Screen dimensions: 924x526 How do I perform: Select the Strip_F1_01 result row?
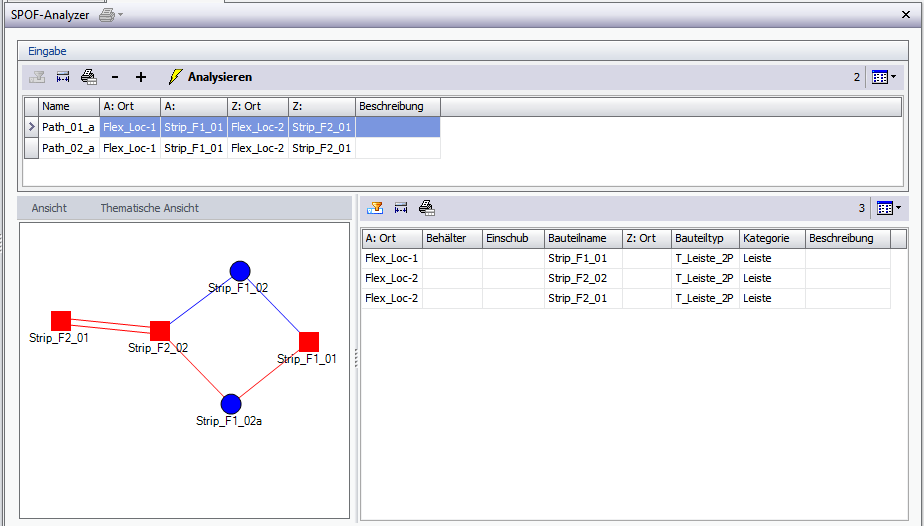pyautogui.click(x=626, y=259)
